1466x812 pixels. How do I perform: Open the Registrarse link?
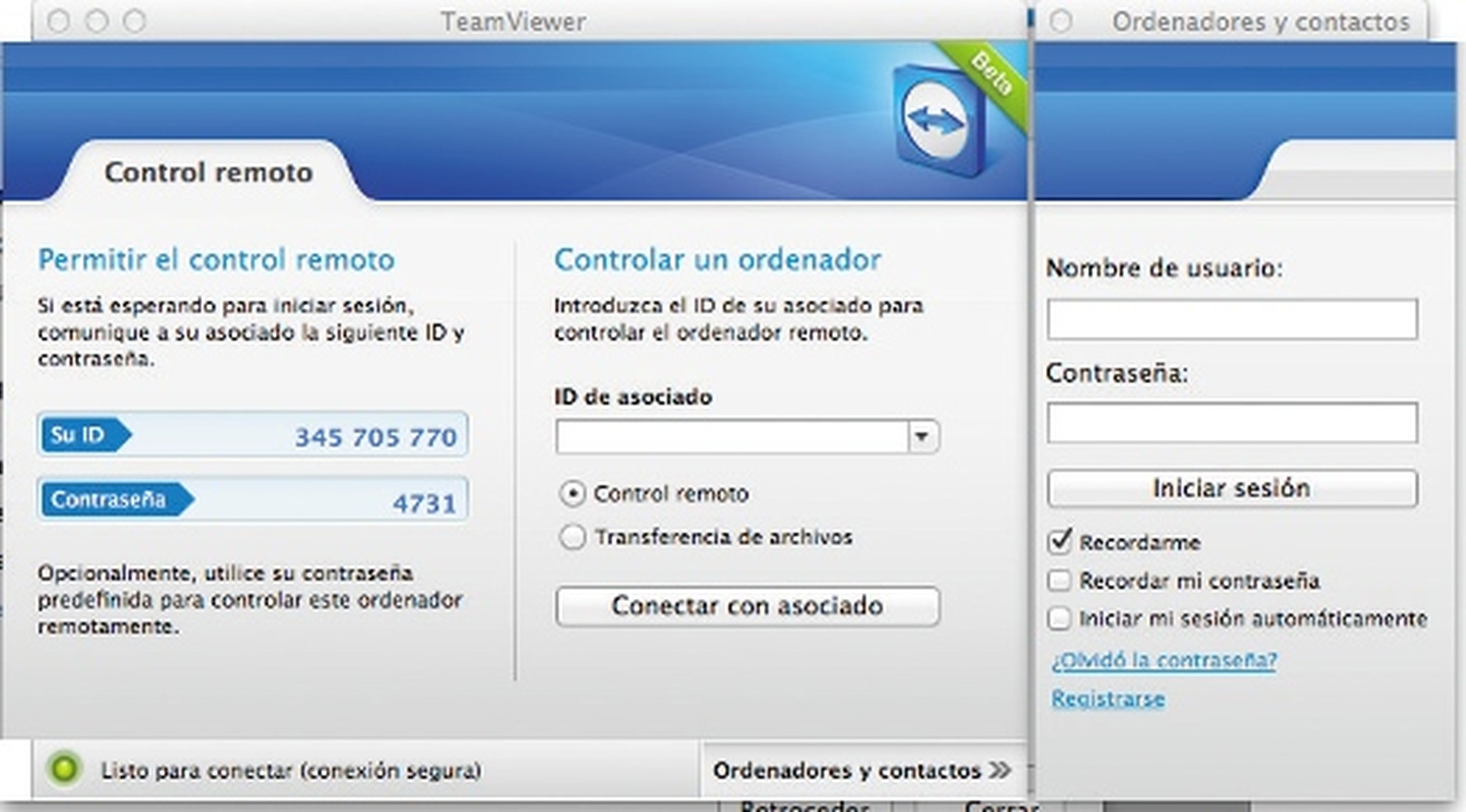click(x=1108, y=698)
